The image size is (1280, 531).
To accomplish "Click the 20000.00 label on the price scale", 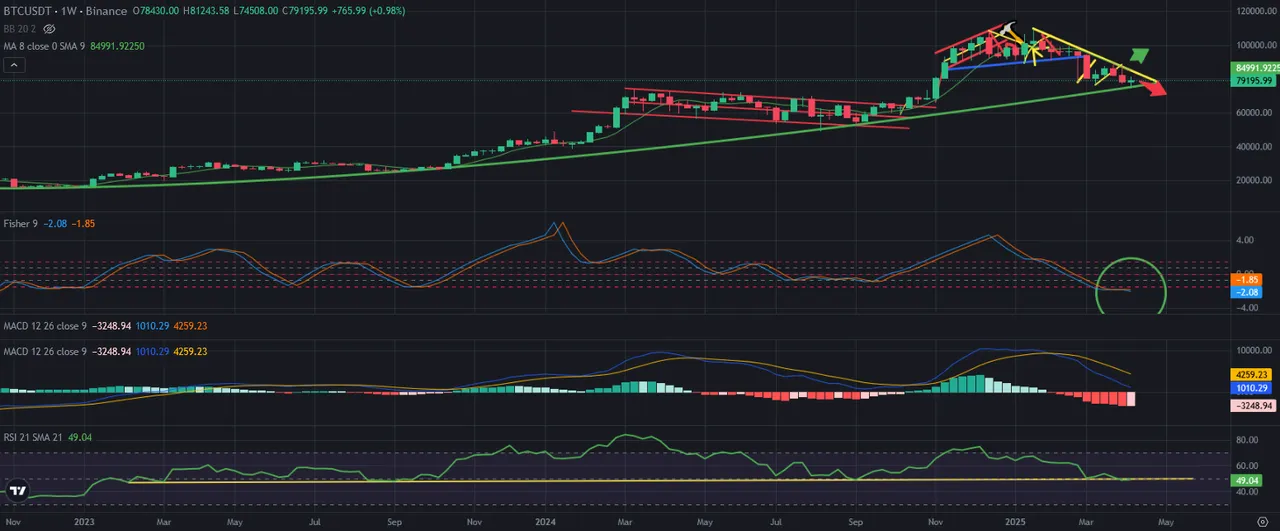I will coord(1255,181).
